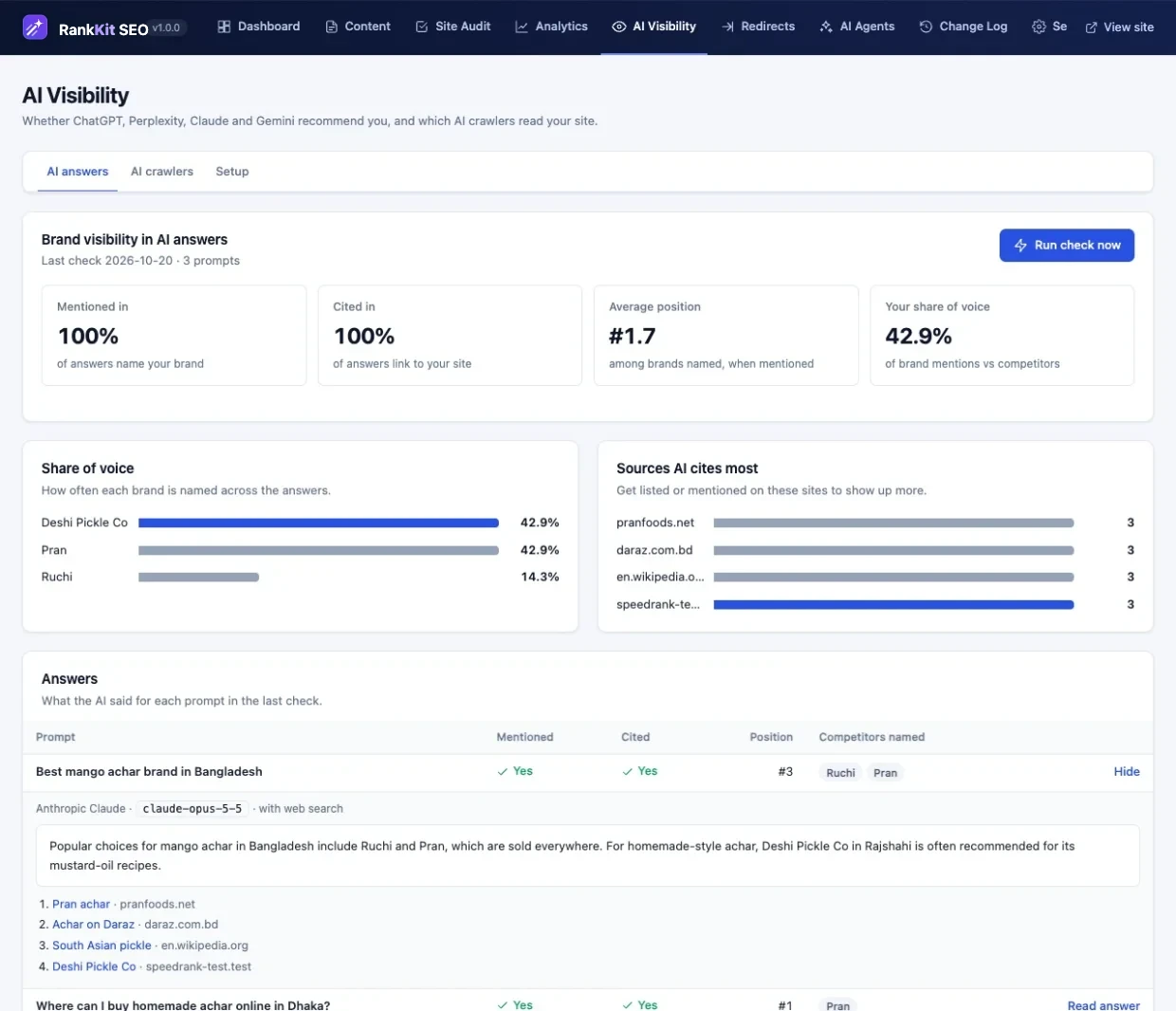The width and height of the screenshot is (1176, 1011).
Task: Click the Competitors named column header
Action: 872,737
